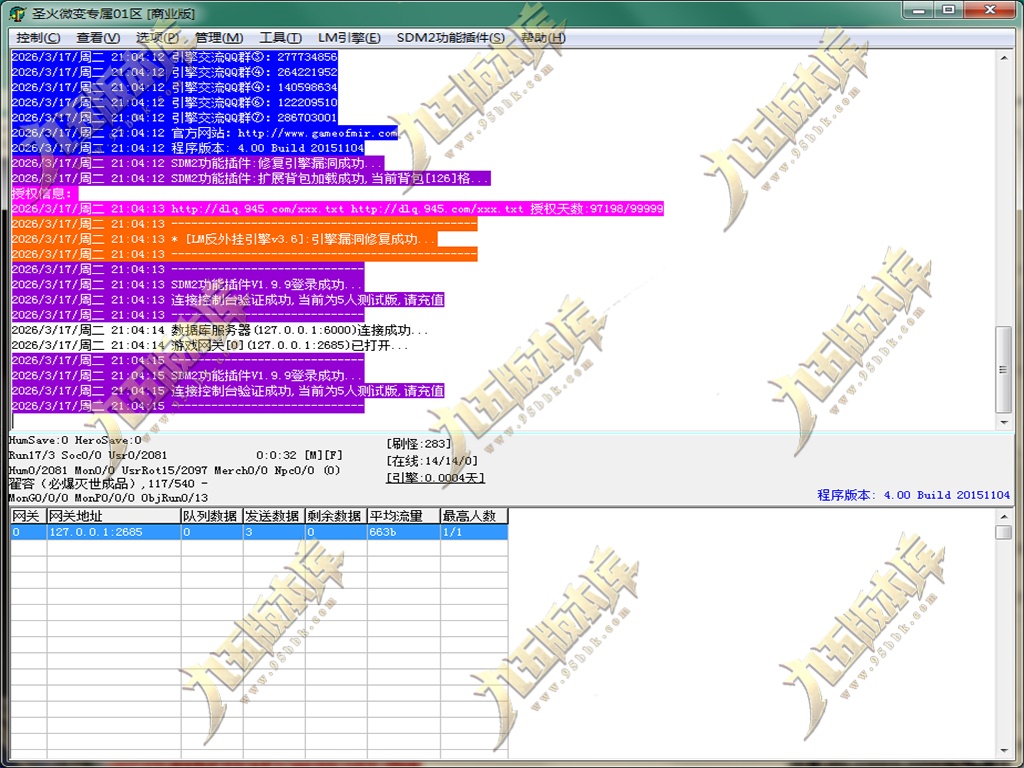The width and height of the screenshot is (1024, 768).
Task: Open the 选项(P) menu
Action: coord(157,38)
